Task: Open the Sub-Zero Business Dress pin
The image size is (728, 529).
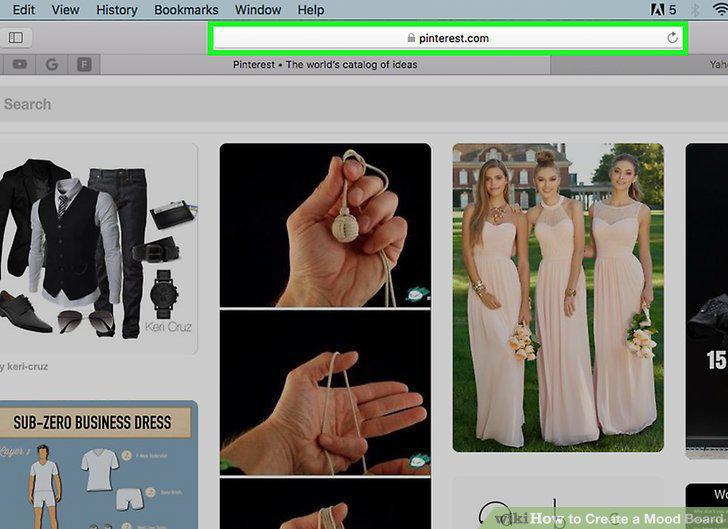Action: click(99, 464)
